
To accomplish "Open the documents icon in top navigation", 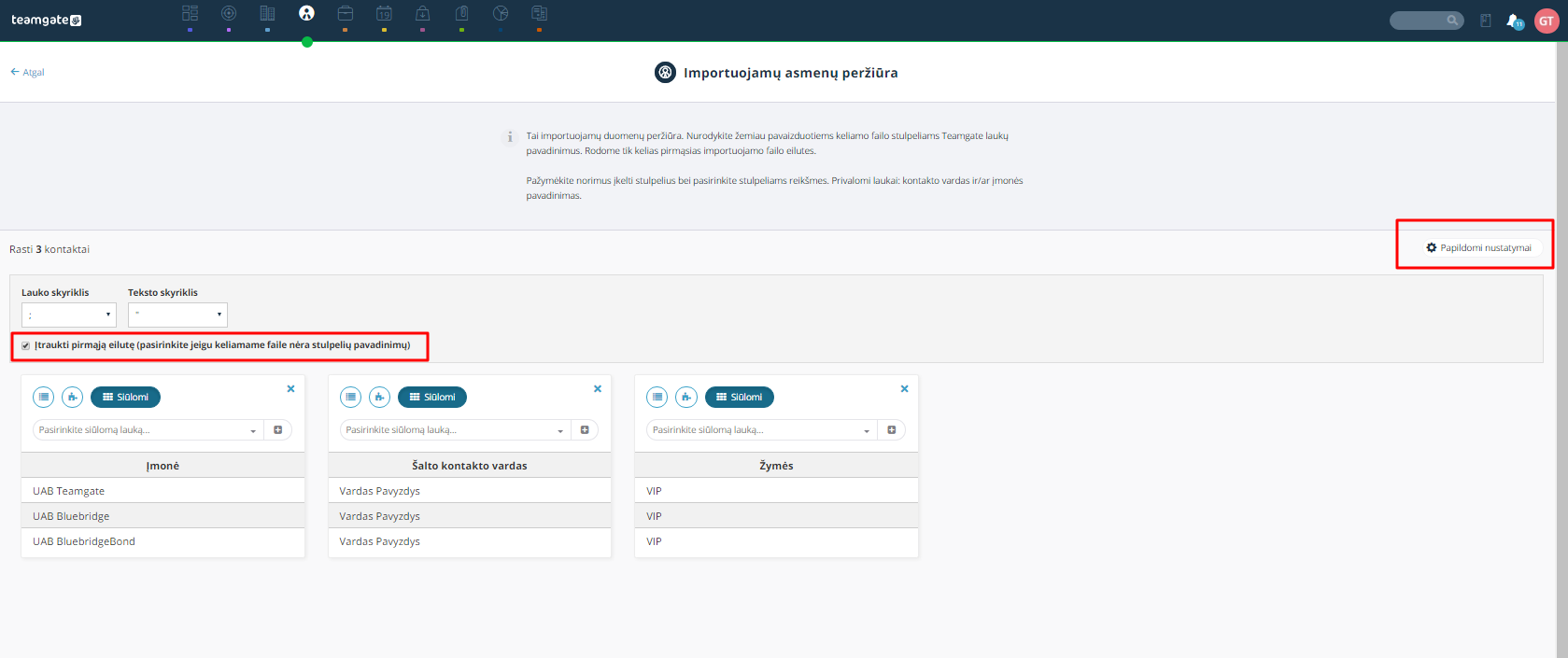I will 539,13.
